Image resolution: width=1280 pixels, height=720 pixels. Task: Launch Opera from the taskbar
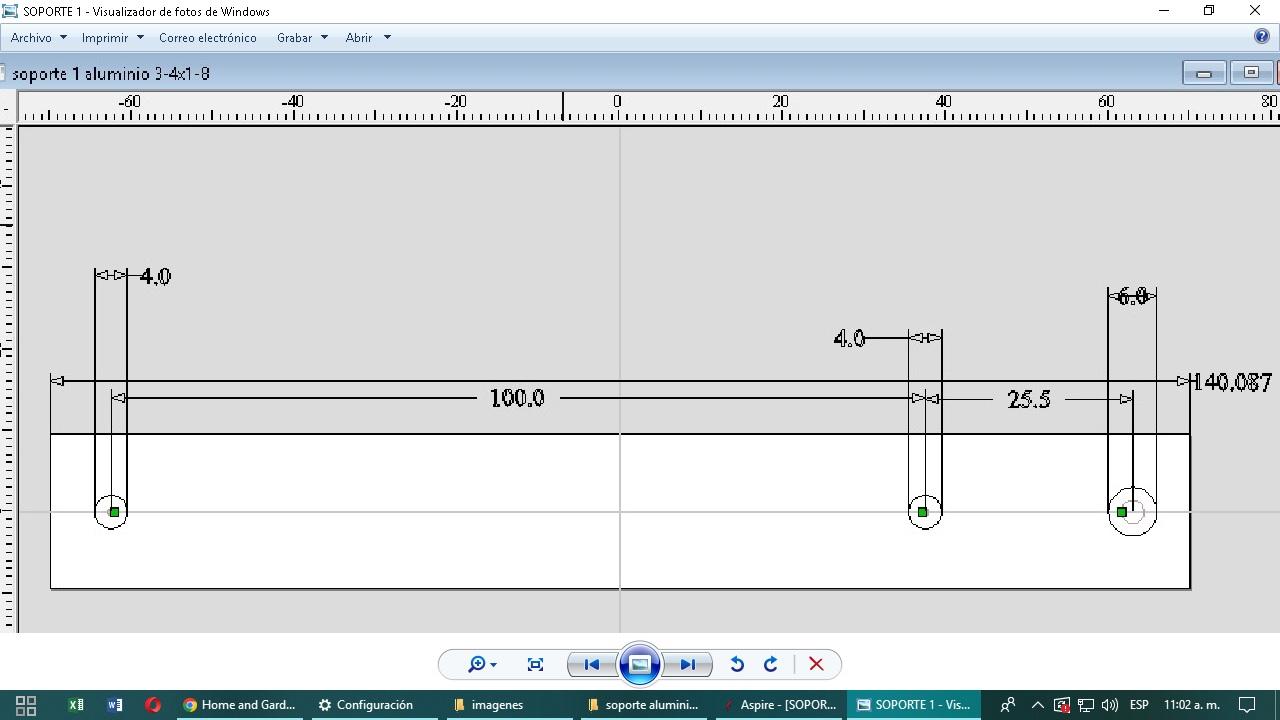[153, 705]
